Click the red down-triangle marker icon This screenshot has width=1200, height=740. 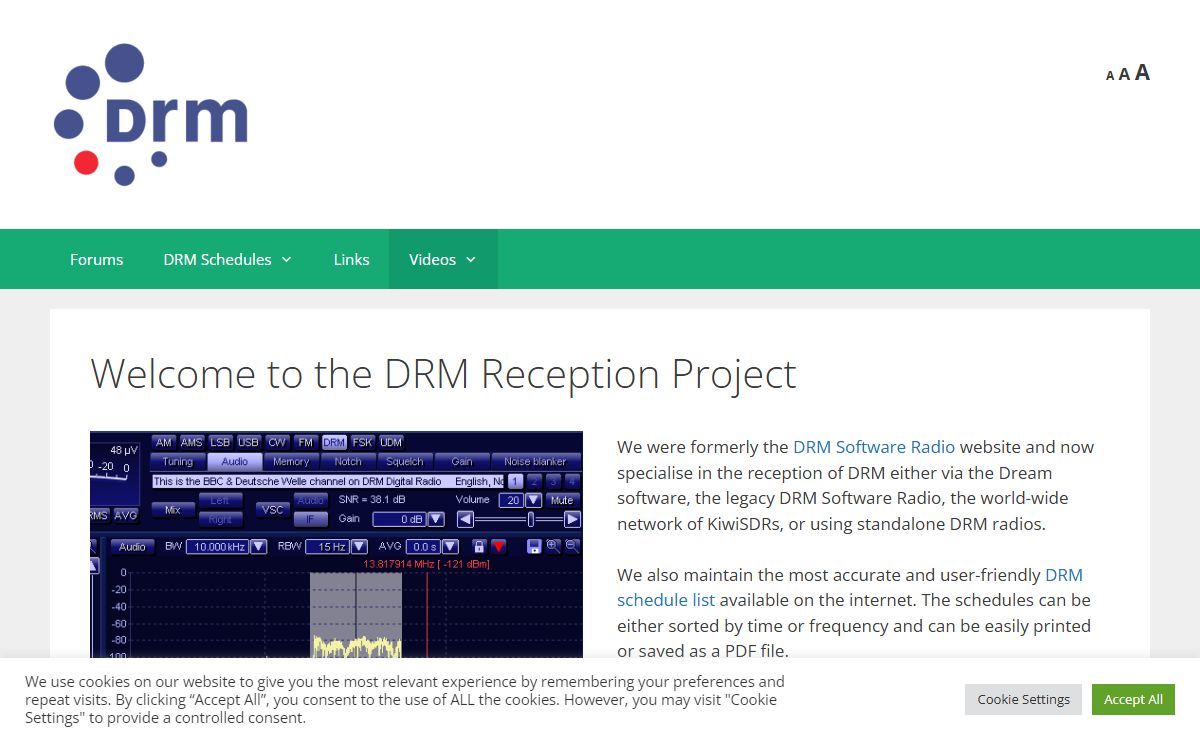pos(498,546)
